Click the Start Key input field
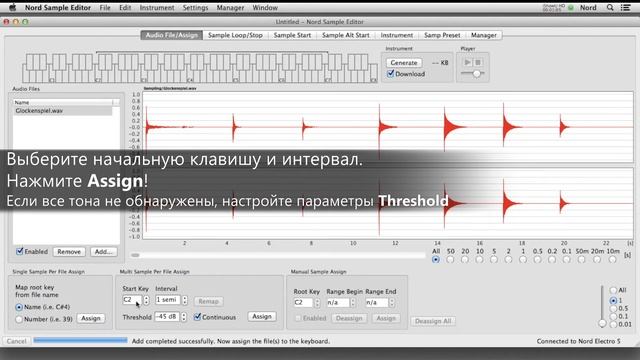Viewport: 640px width, 360px height. click(x=132, y=300)
